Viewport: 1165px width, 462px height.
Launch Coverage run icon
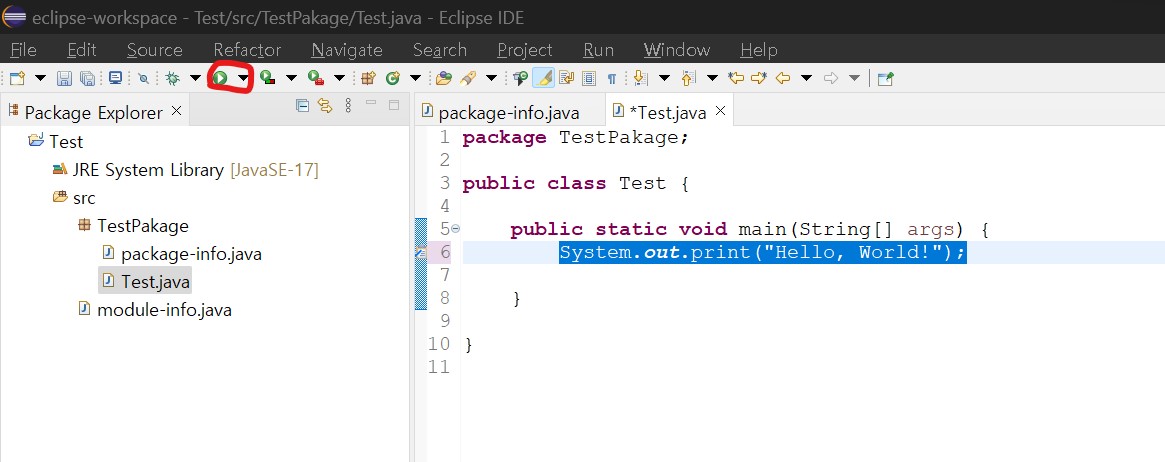point(268,77)
